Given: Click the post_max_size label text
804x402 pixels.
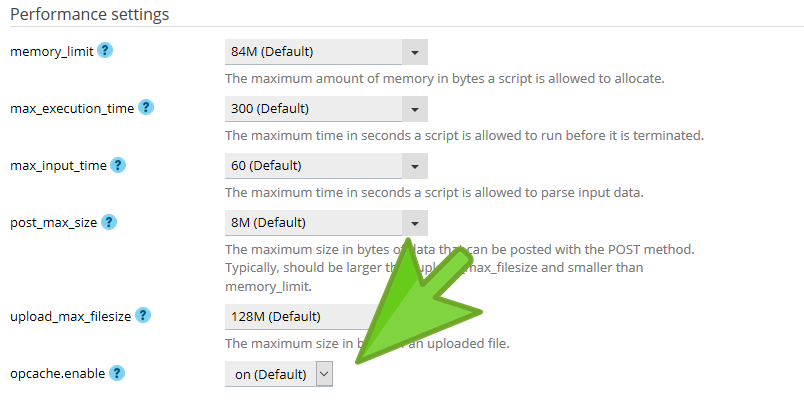Looking at the screenshot, I should [54, 222].
